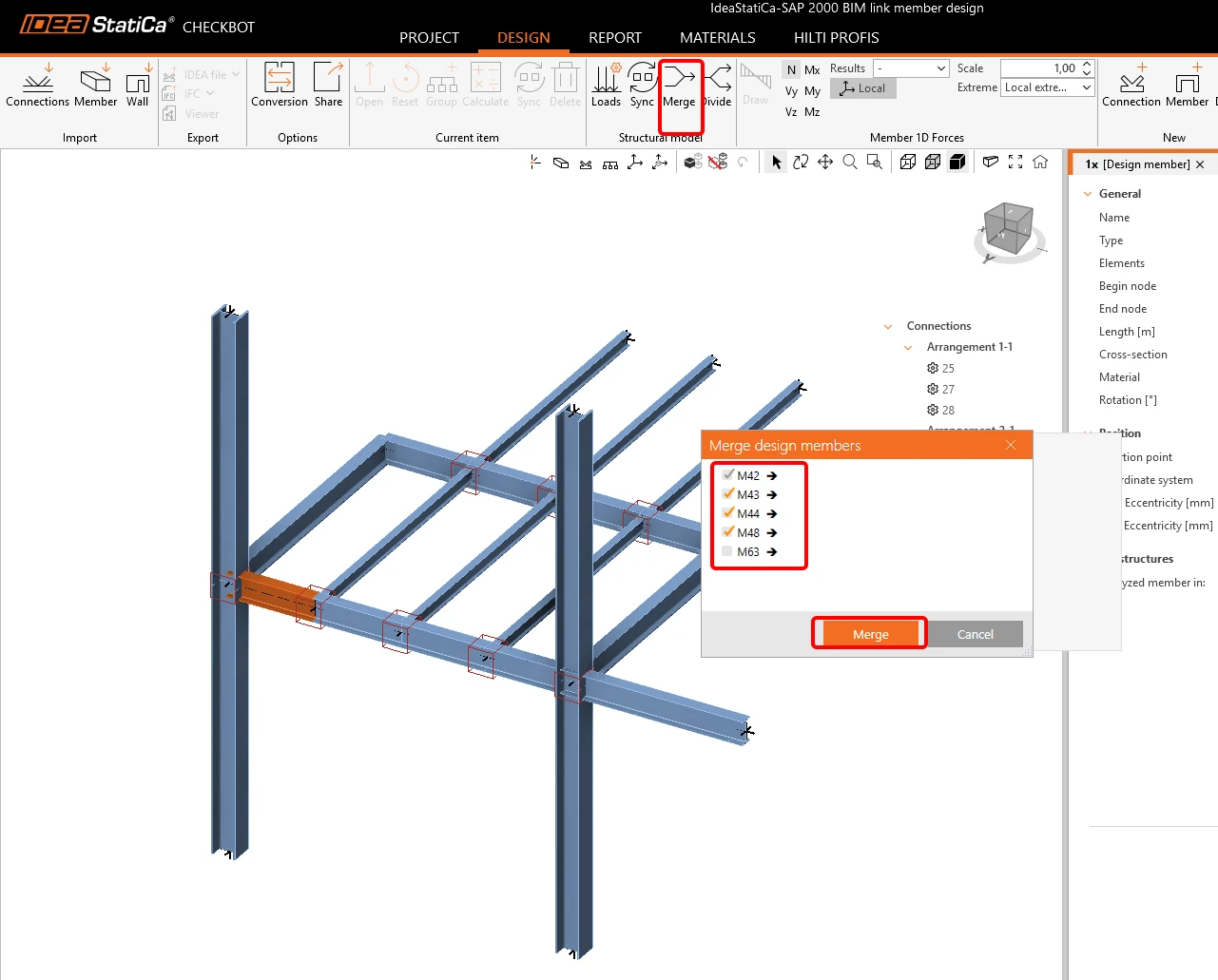1218x980 pixels.
Task: Open the Results dropdown
Action: tap(911, 68)
